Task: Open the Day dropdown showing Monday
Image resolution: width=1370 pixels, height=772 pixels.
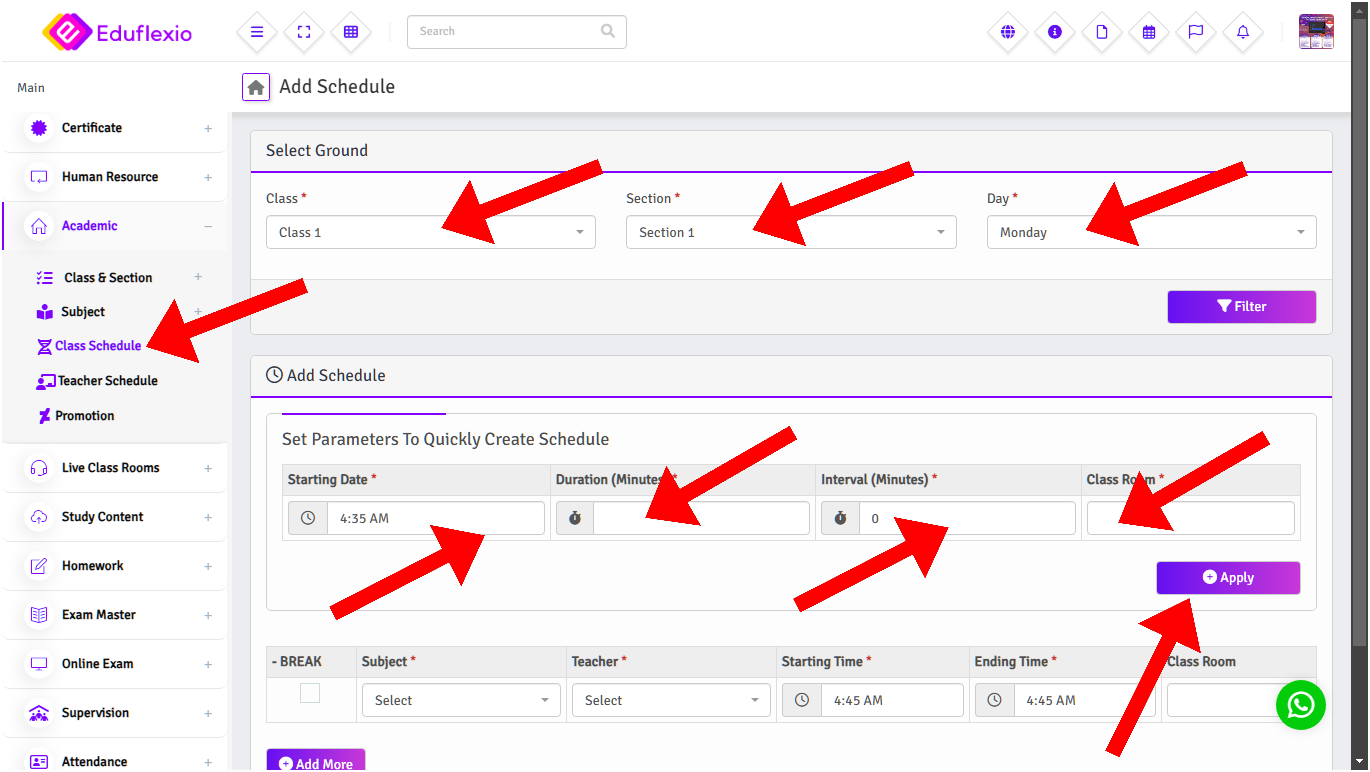Action: 1150,232
